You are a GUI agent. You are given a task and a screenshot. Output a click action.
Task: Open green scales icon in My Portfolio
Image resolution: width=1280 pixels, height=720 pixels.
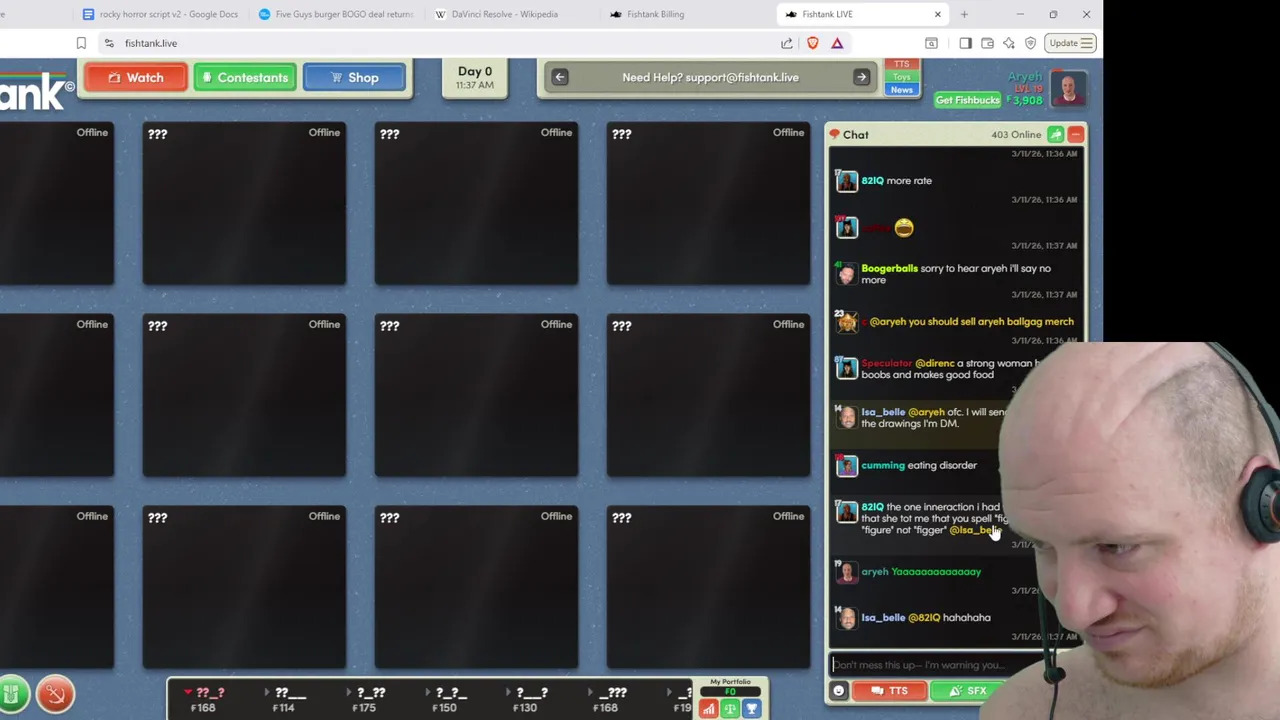[x=730, y=709]
